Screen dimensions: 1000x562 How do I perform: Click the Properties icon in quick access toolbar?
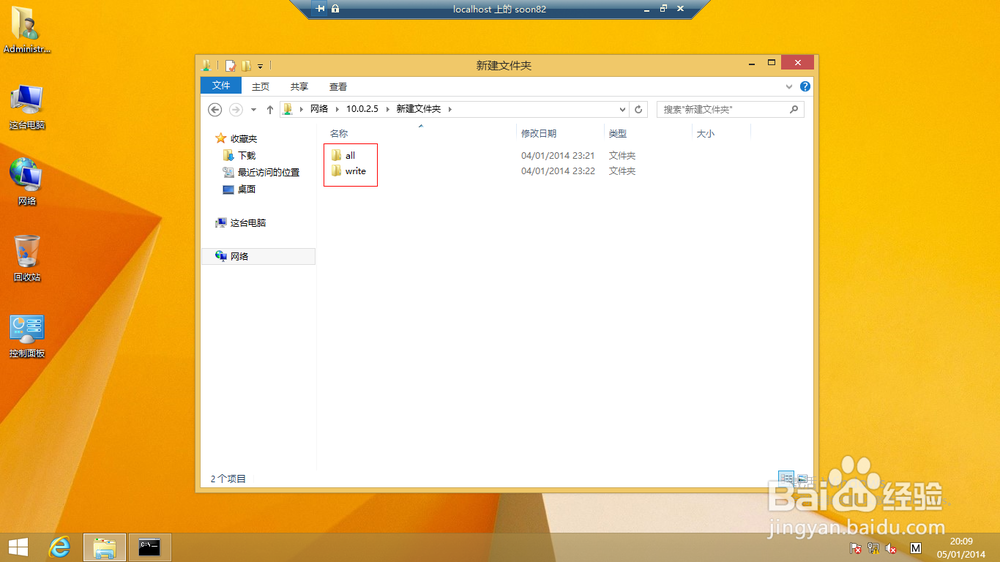pos(230,65)
